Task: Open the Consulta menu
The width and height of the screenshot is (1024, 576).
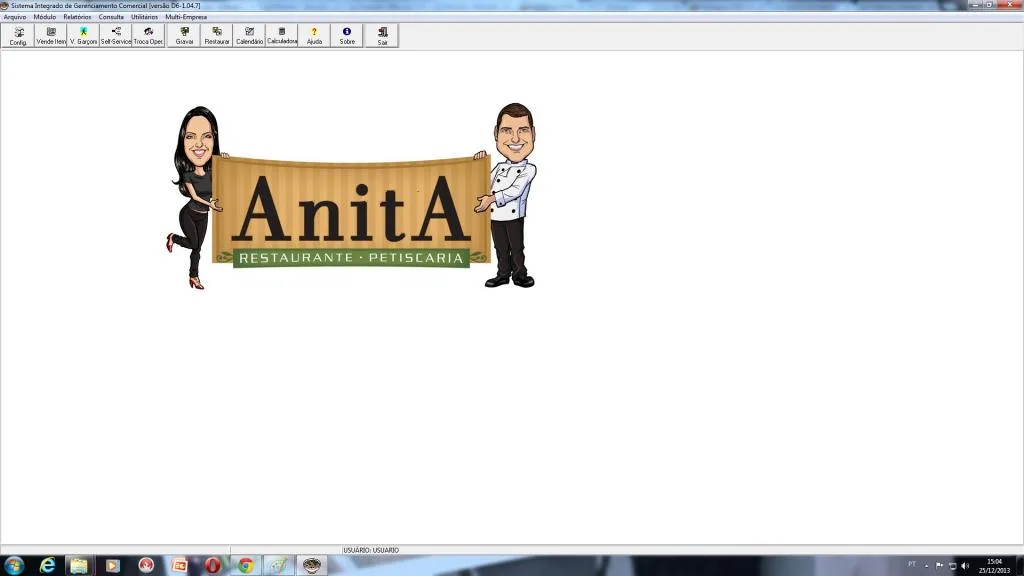Action: 111,17
